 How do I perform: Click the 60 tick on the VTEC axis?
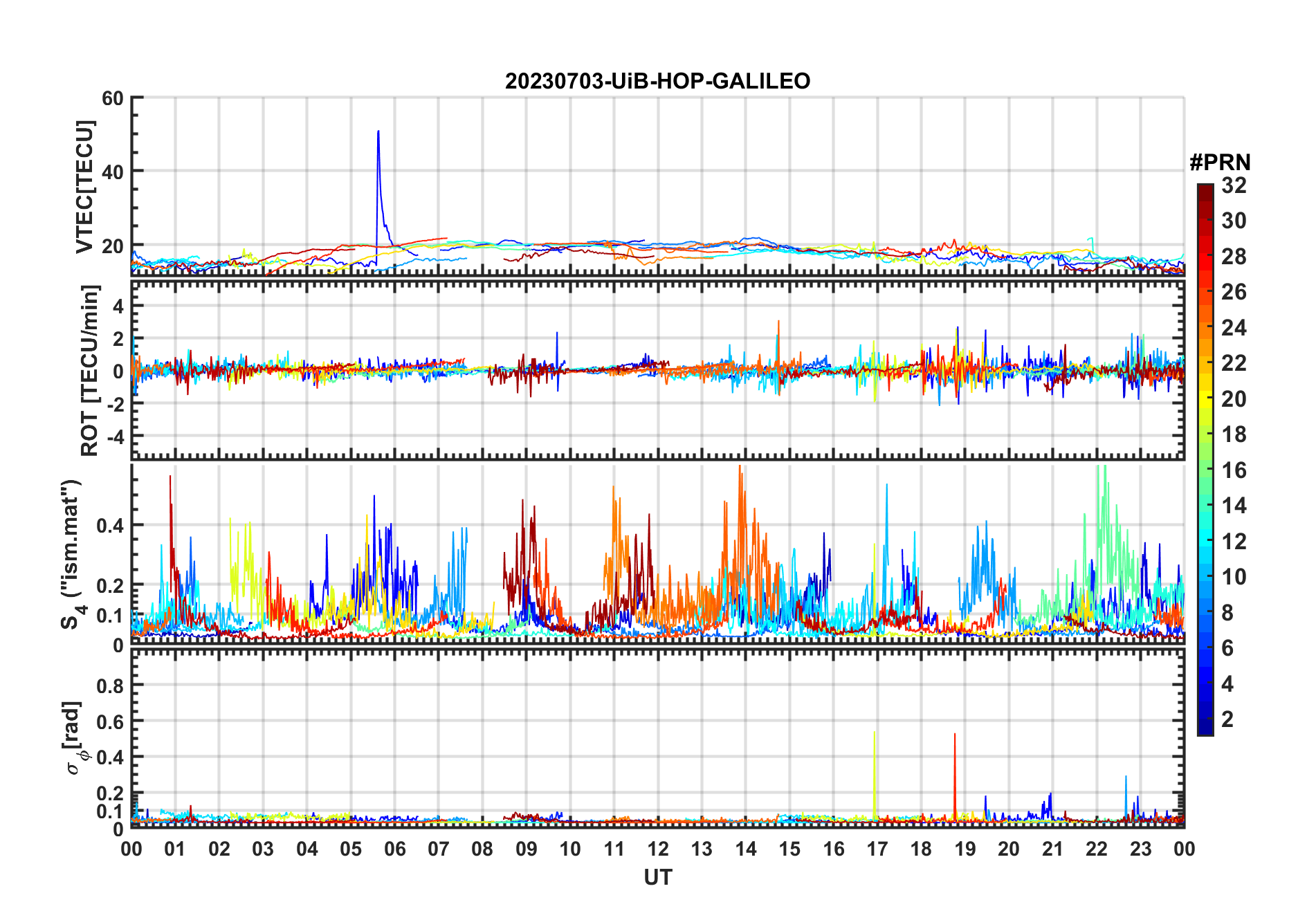pyautogui.click(x=112, y=99)
